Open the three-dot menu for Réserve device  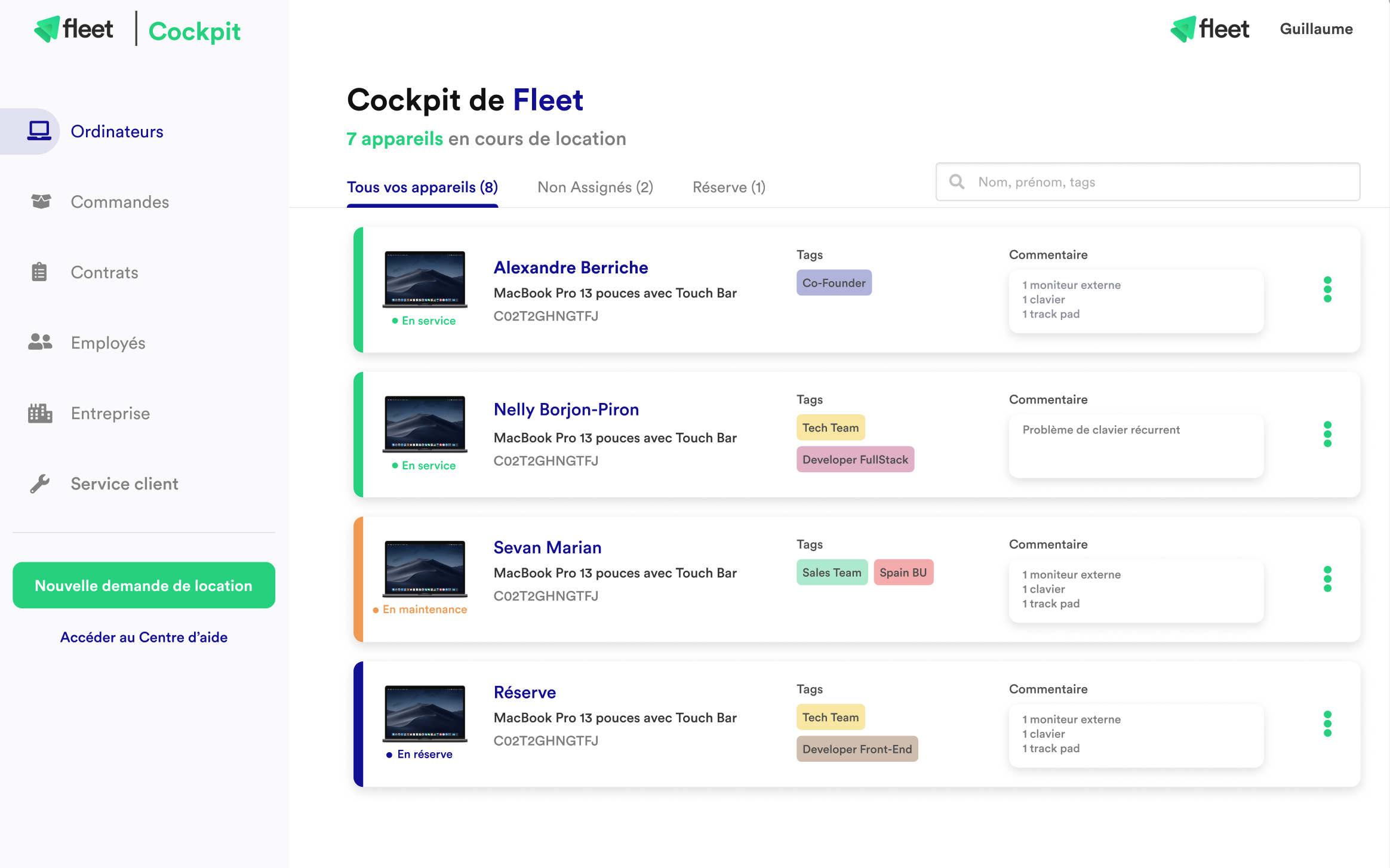tap(1327, 724)
